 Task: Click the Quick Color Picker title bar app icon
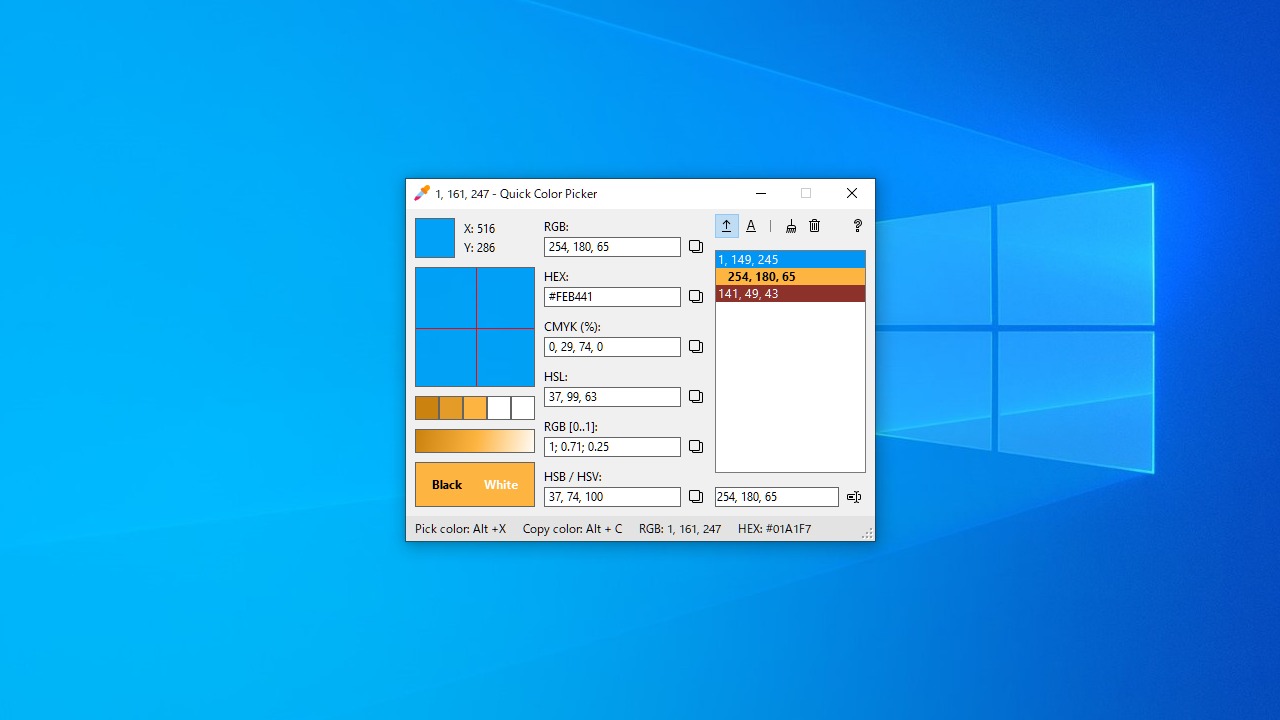(x=422, y=193)
